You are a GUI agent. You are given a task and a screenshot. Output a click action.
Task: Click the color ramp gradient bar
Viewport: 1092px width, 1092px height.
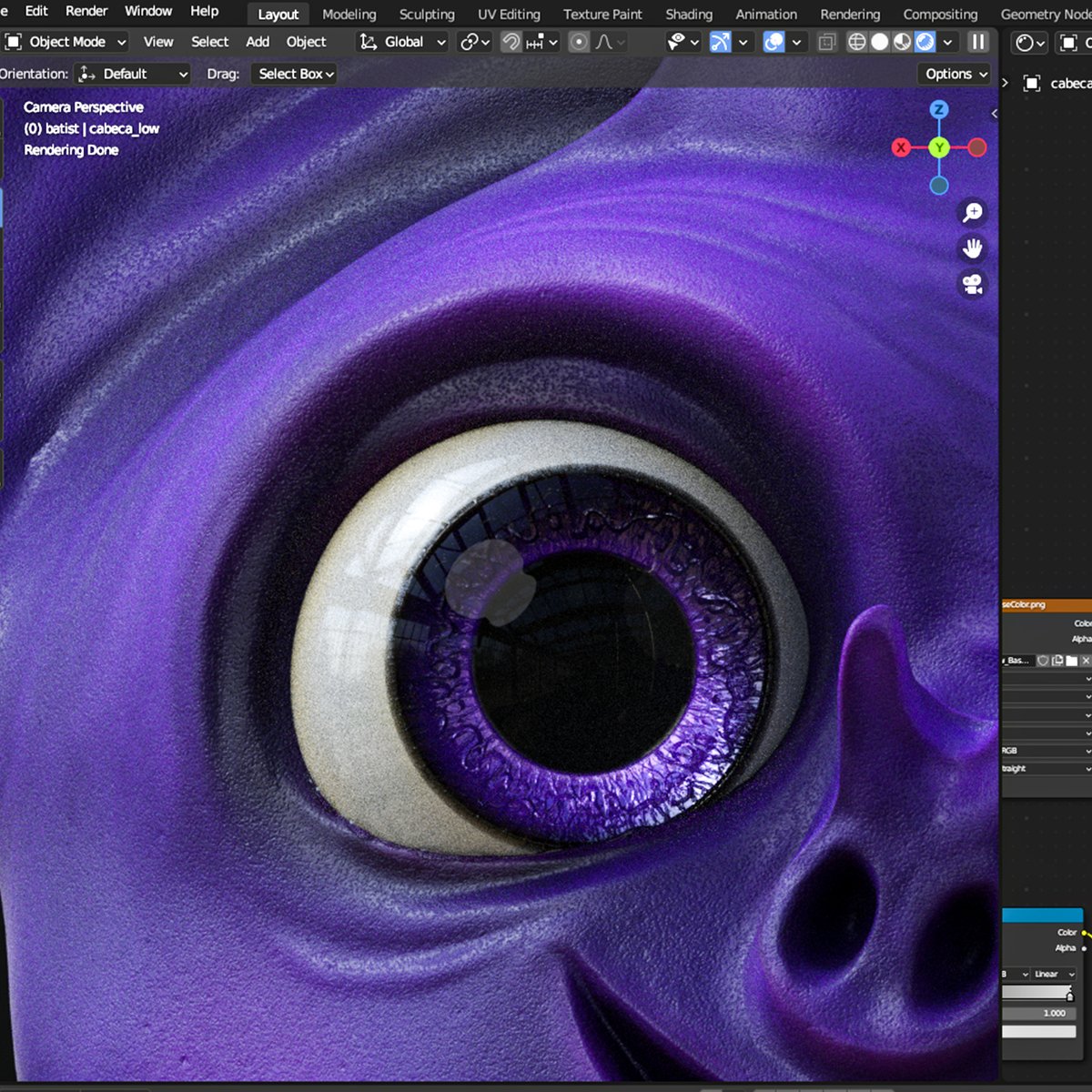click(x=1036, y=991)
